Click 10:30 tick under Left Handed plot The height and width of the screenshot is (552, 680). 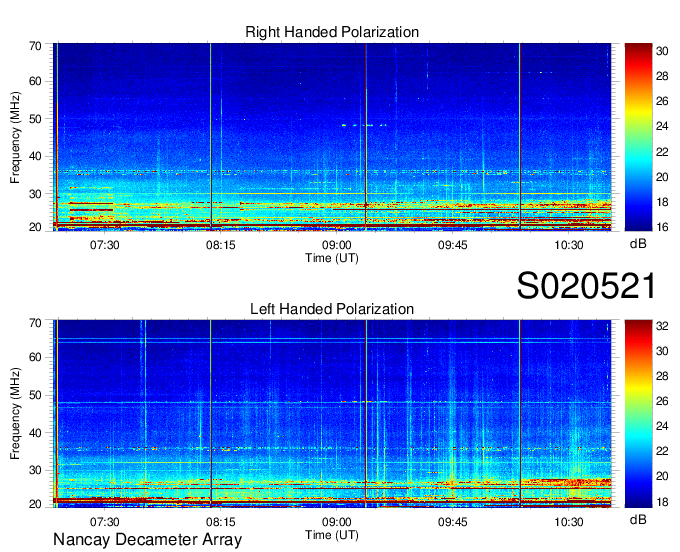click(569, 521)
